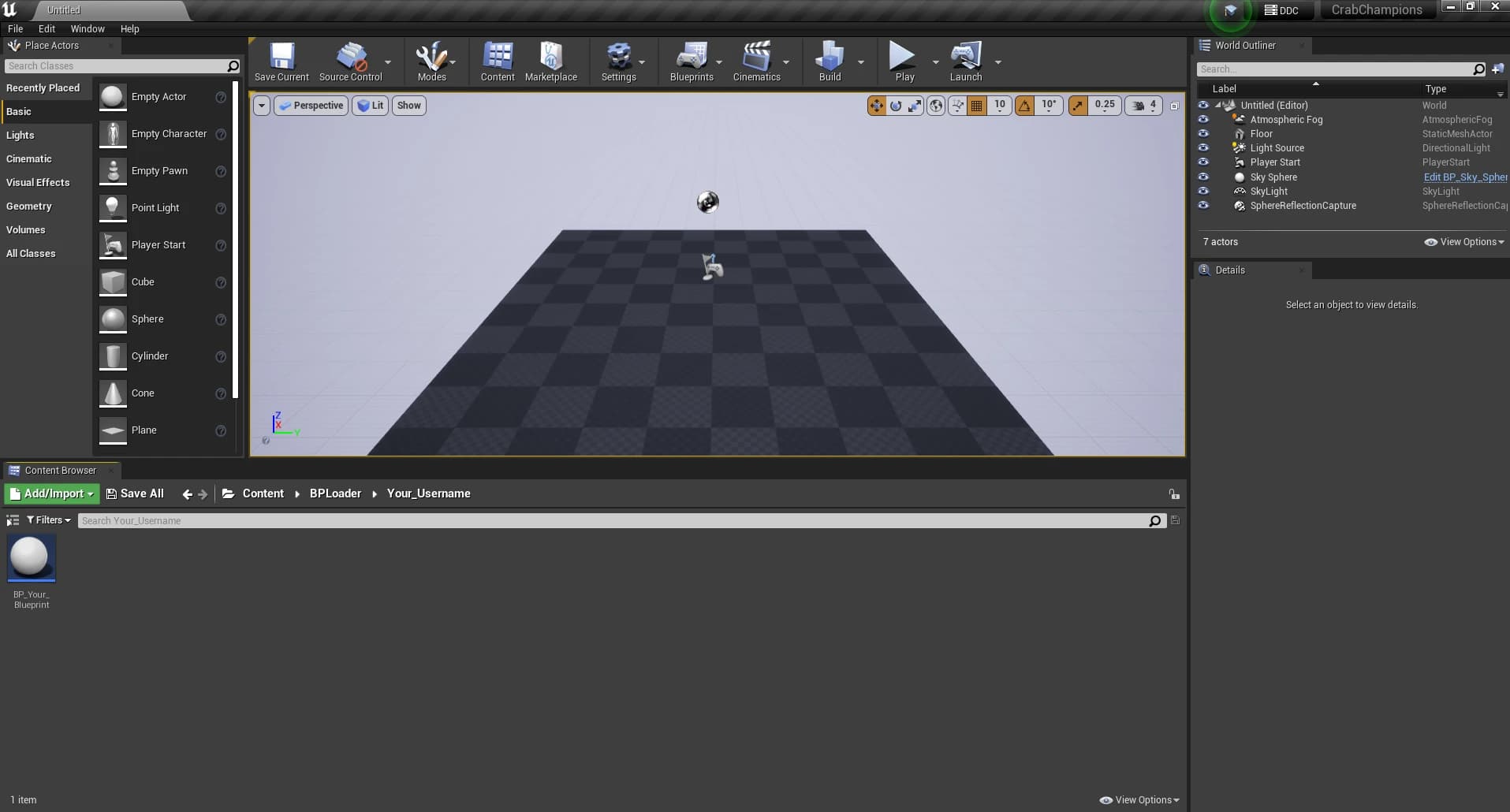The image size is (1510, 812).
Task: Open the Show flags dropdown
Action: point(408,106)
